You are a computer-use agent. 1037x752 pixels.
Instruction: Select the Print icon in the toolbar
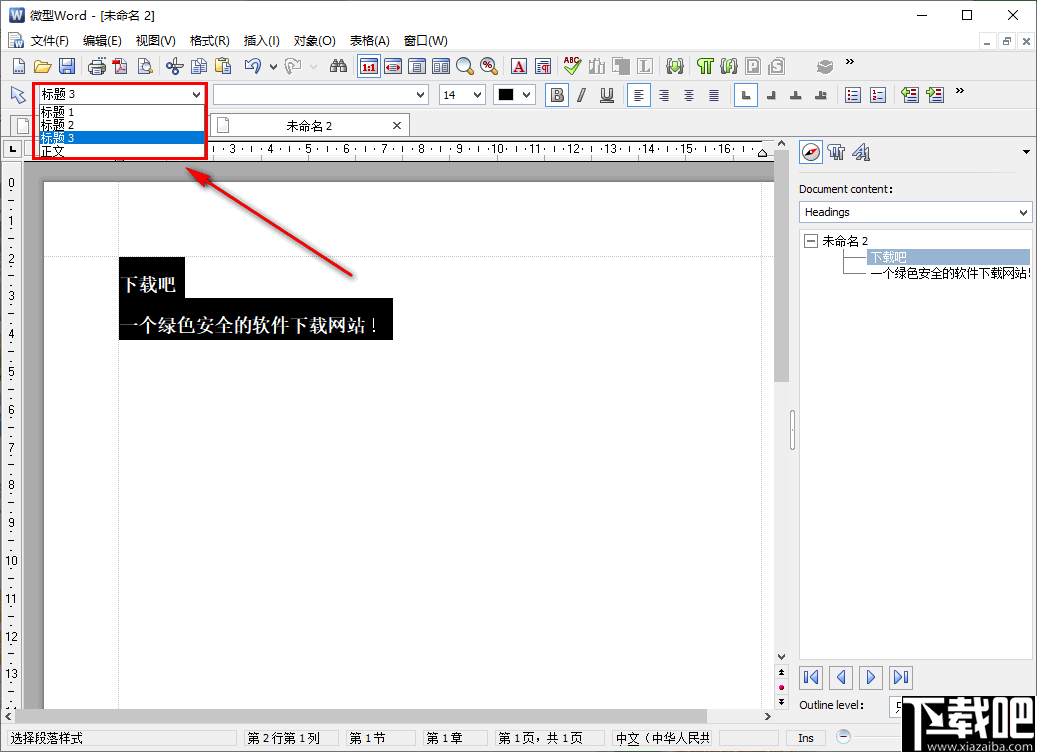[95, 65]
